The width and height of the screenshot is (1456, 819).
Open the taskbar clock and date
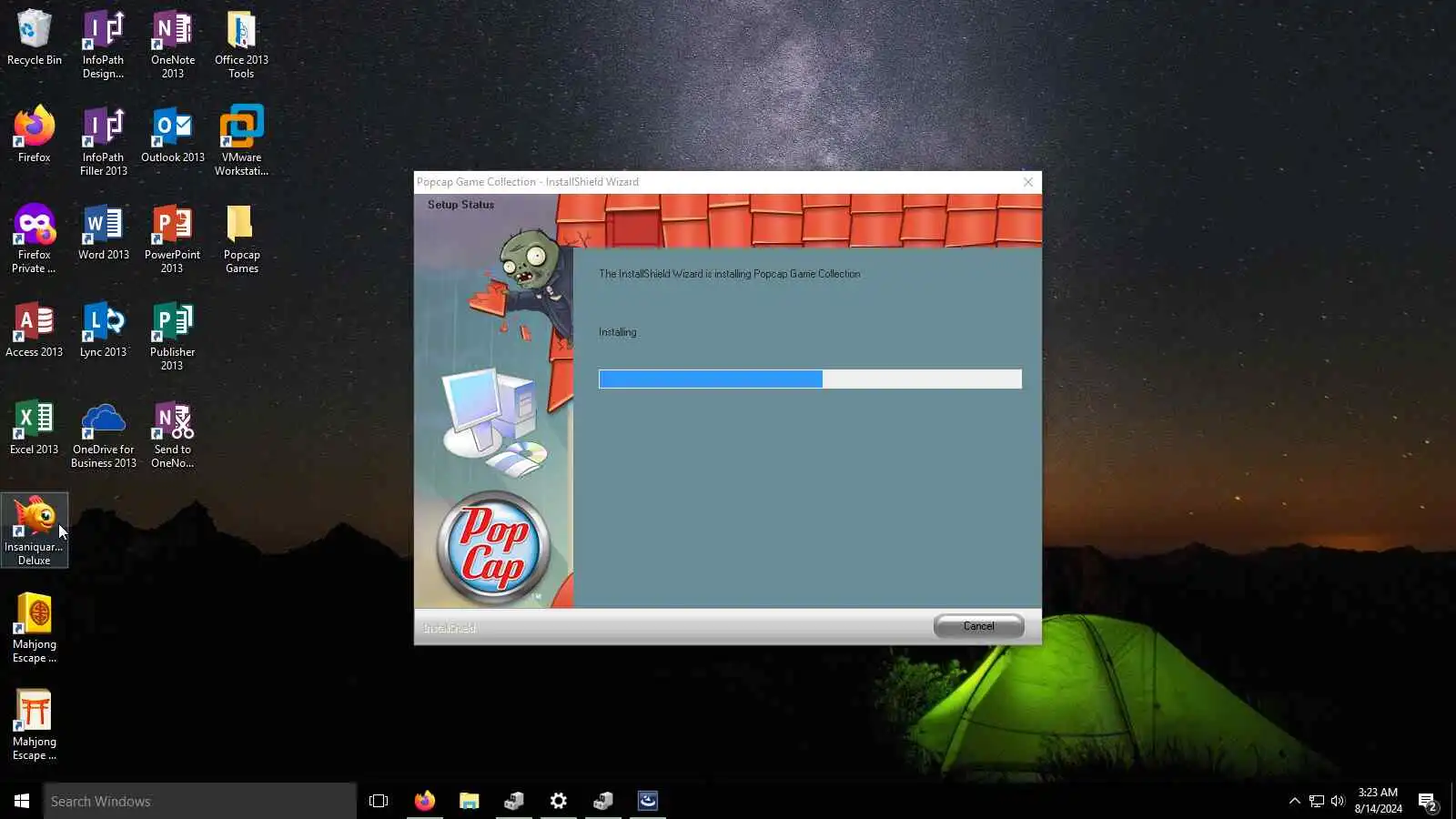1378,801
